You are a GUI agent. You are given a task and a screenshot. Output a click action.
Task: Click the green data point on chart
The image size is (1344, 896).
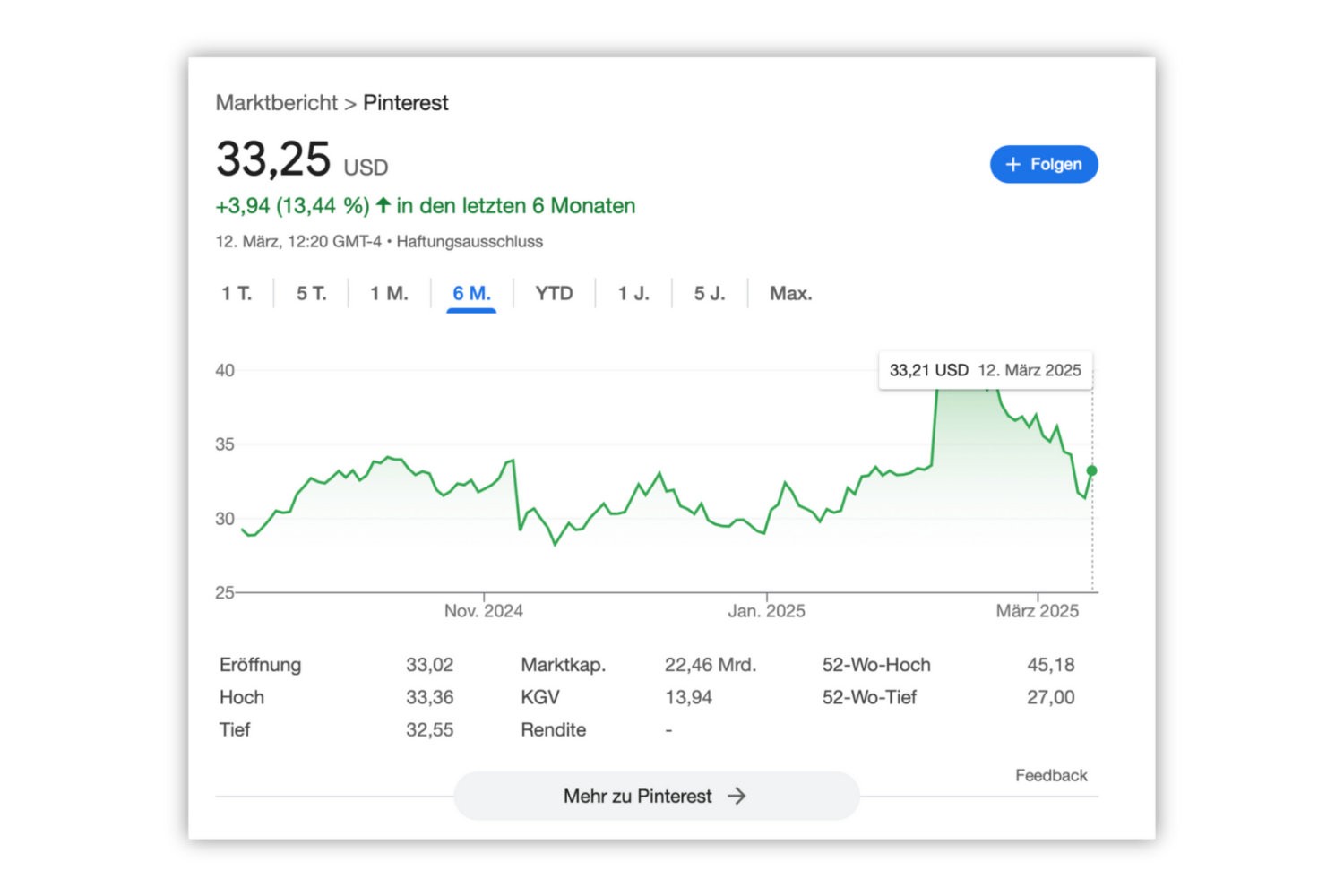1091,470
